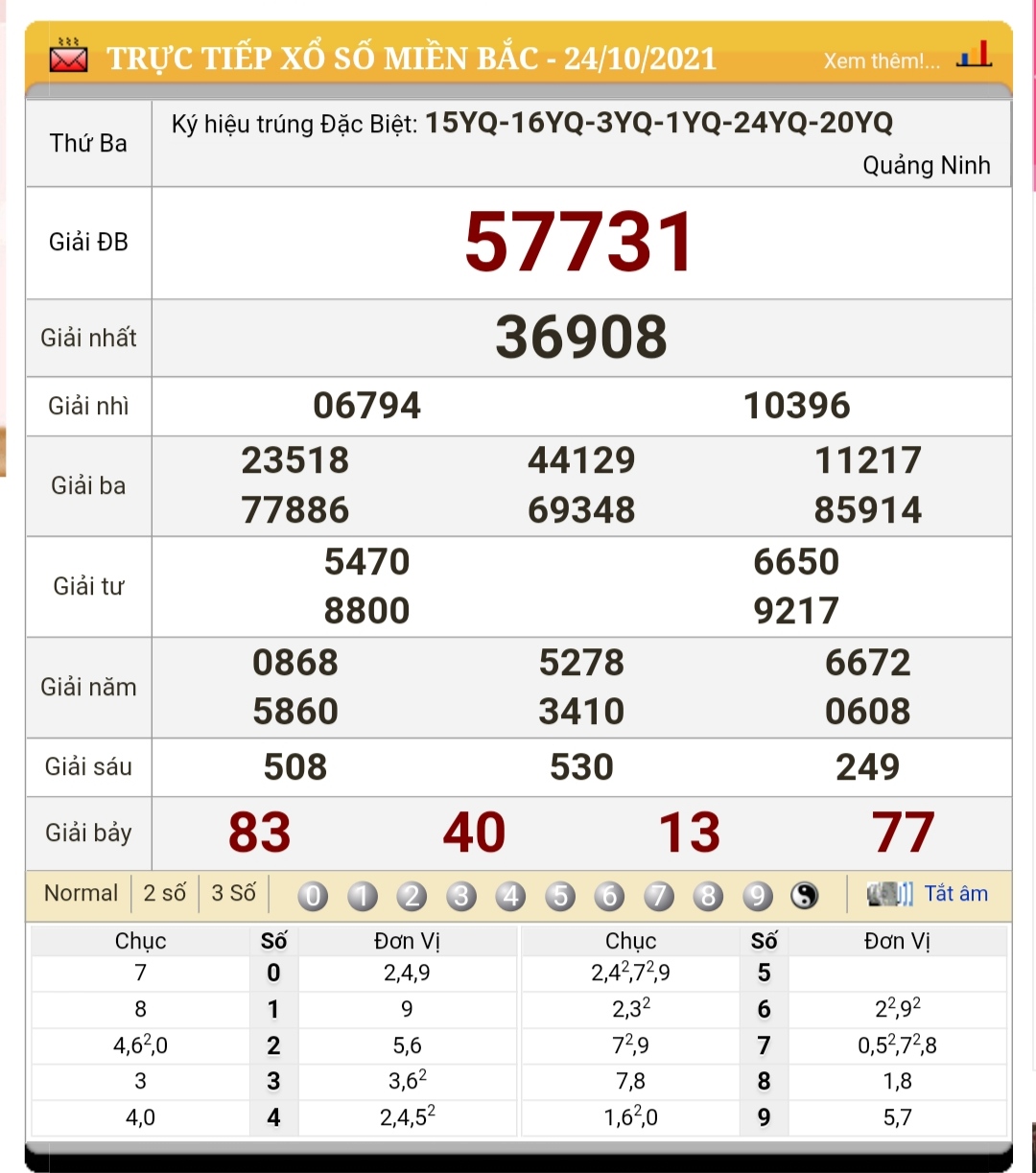The height and width of the screenshot is (1173, 1036).
Task: Select the yin-yang ball icon
Action: tap(805, 896)
